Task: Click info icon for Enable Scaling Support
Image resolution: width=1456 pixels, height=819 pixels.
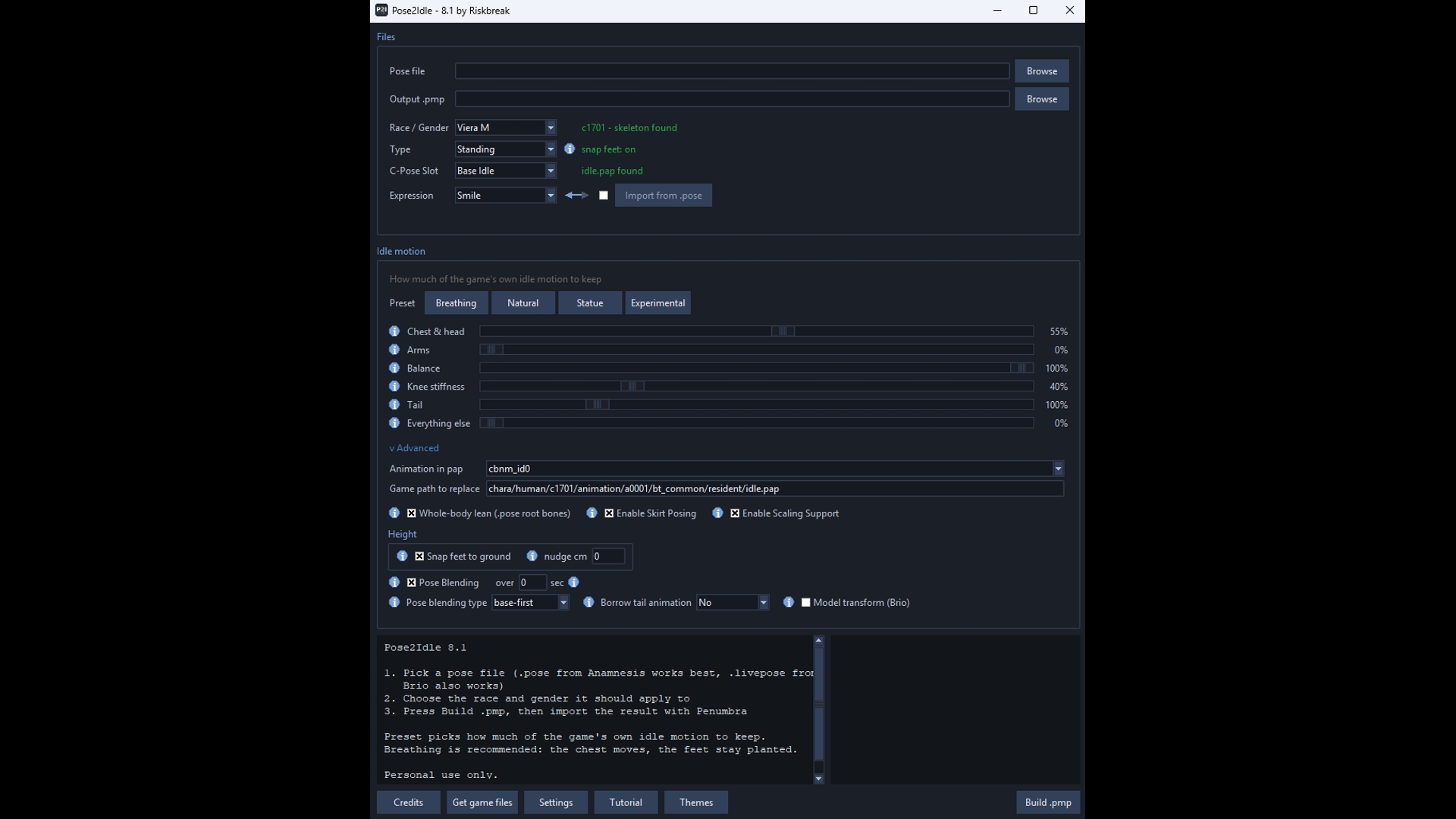Action: pos(717,513)
